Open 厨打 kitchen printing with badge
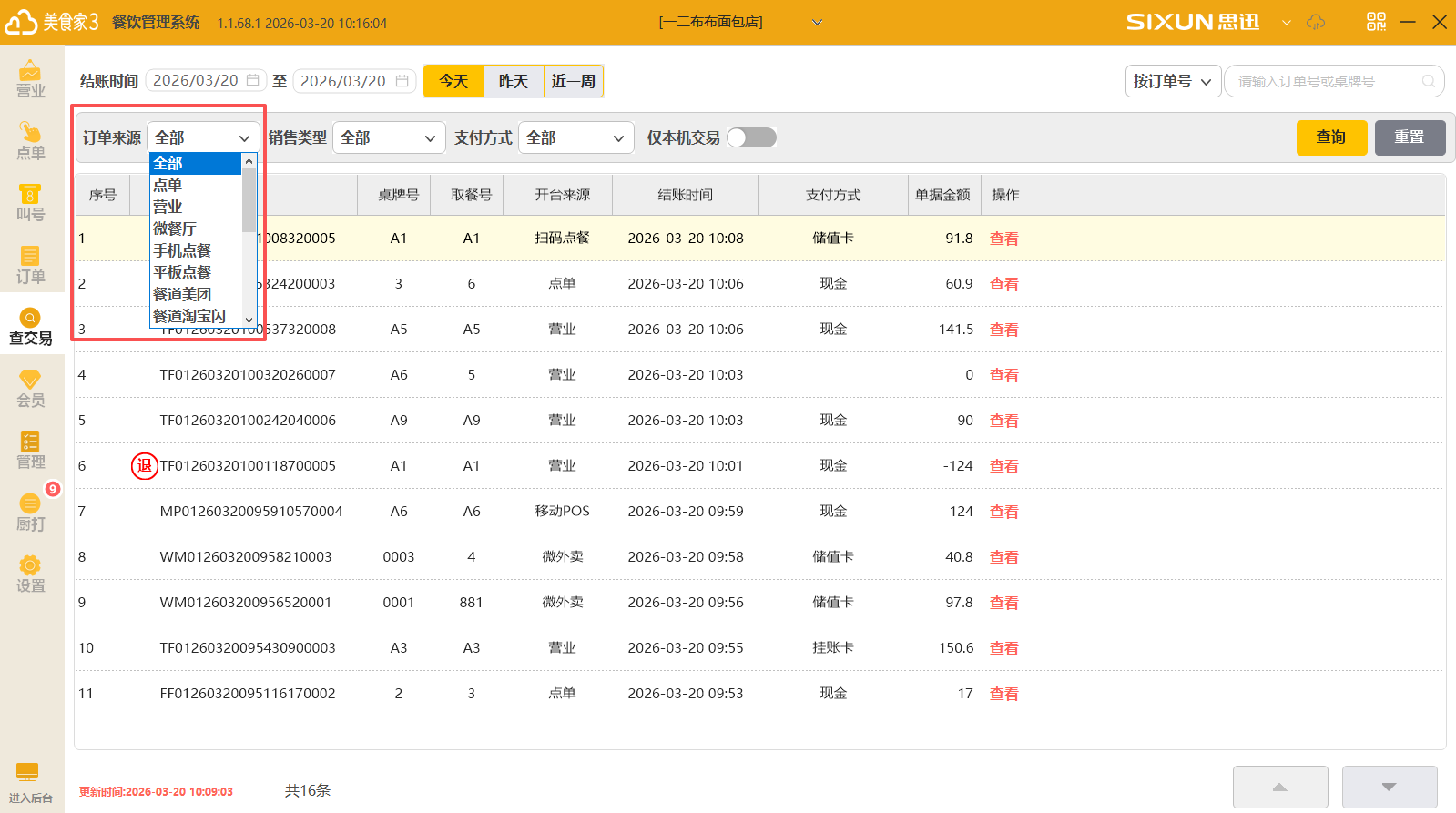 pyautogui.click(x=30, y=512)
